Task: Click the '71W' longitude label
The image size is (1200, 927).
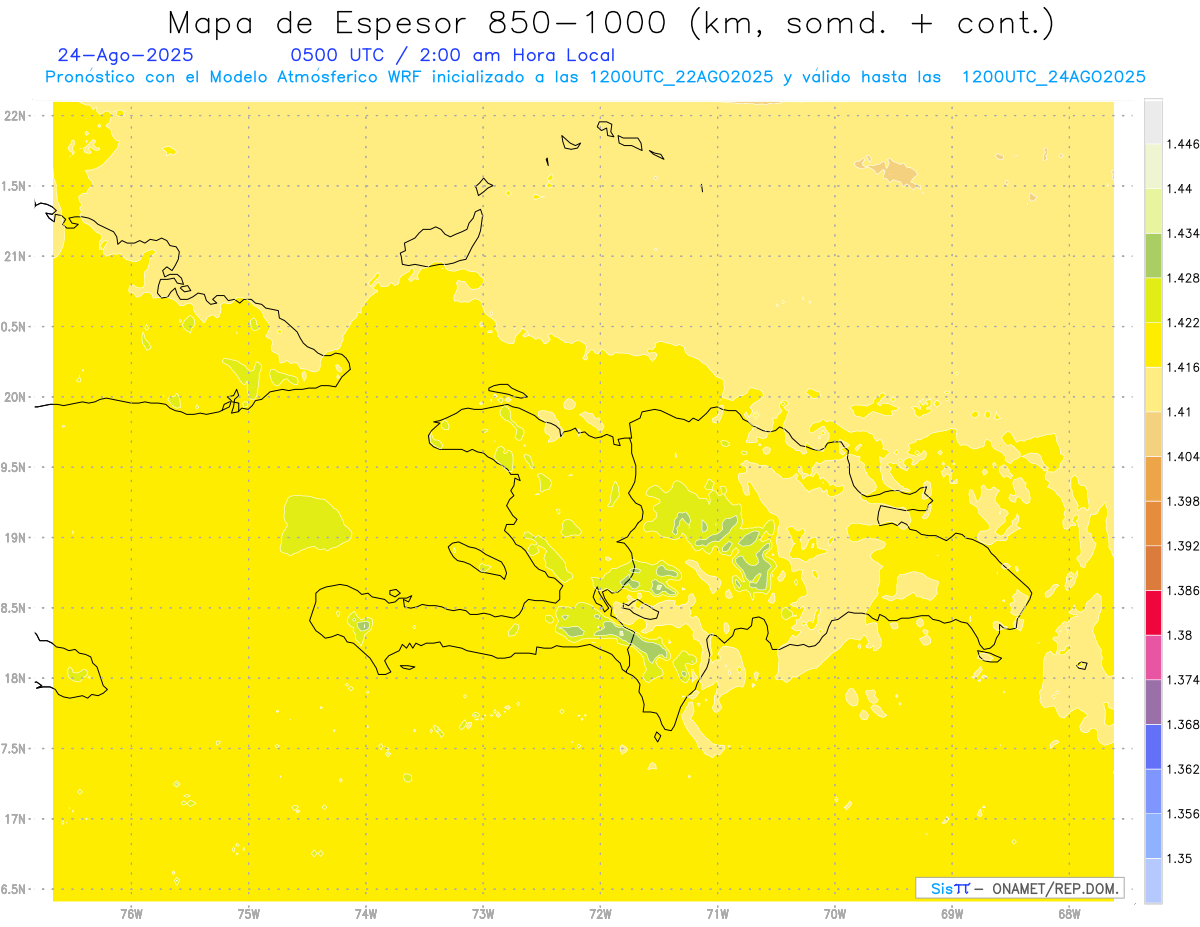Action: [x=717, y=914]
